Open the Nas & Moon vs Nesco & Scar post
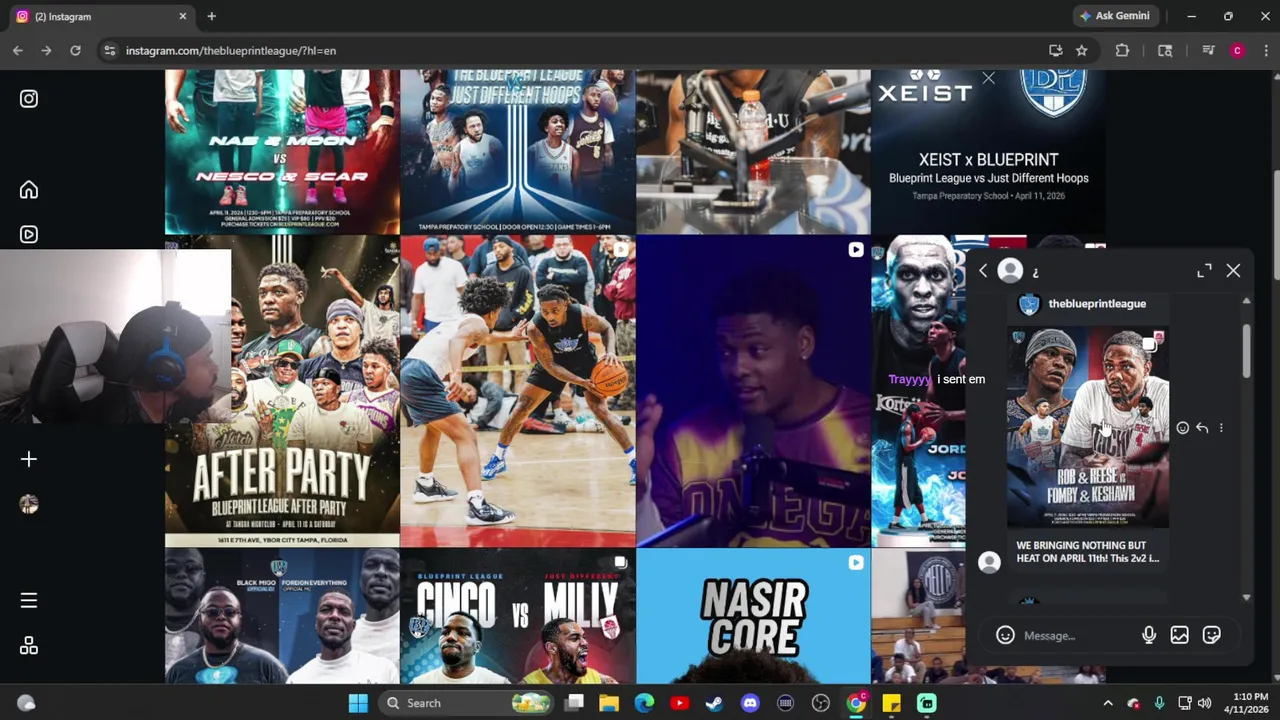This screenshot has height=720, width=1280. (x=282, y=152)
